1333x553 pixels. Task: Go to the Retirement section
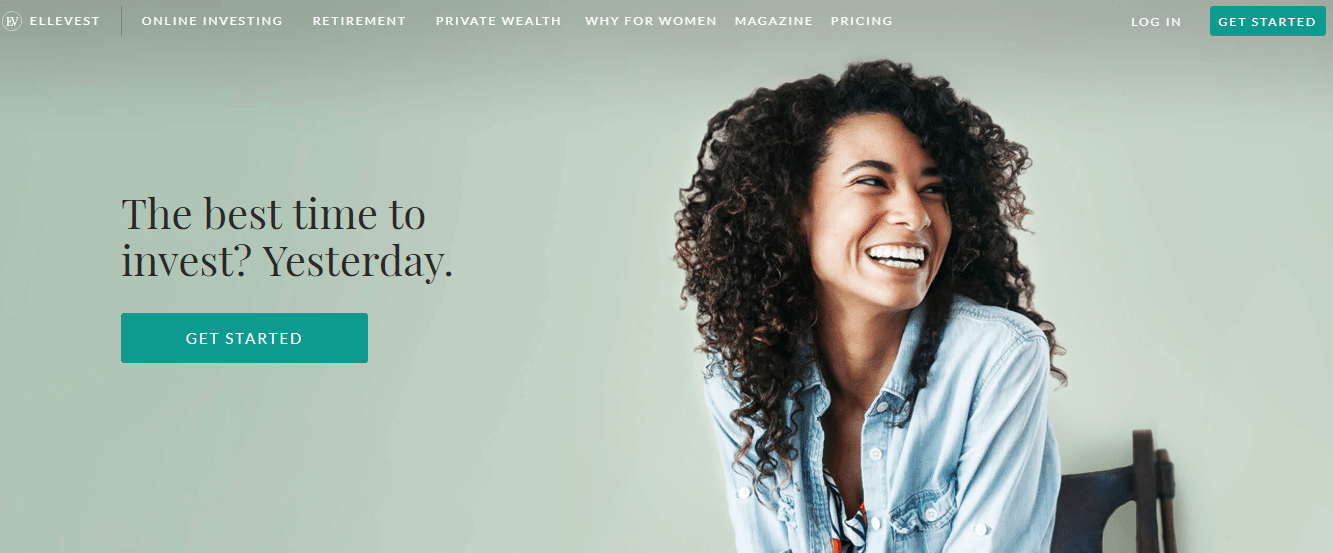pos(359,21)
